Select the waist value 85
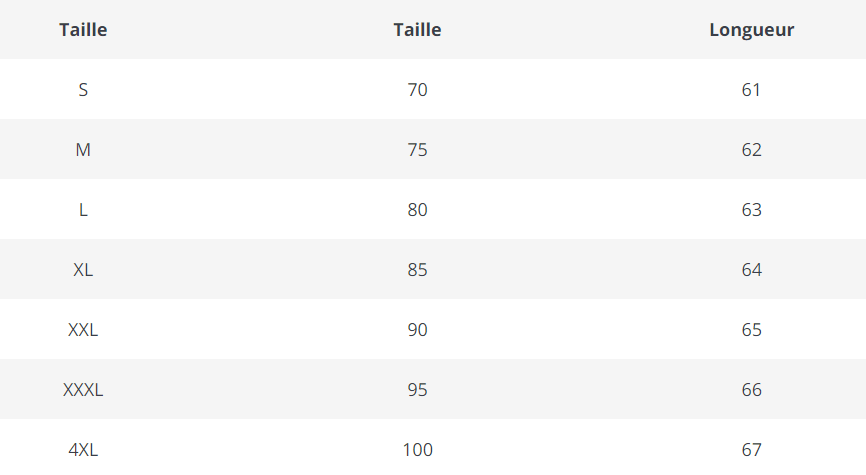This screenshot has height=475, width=866. point(417,270)
